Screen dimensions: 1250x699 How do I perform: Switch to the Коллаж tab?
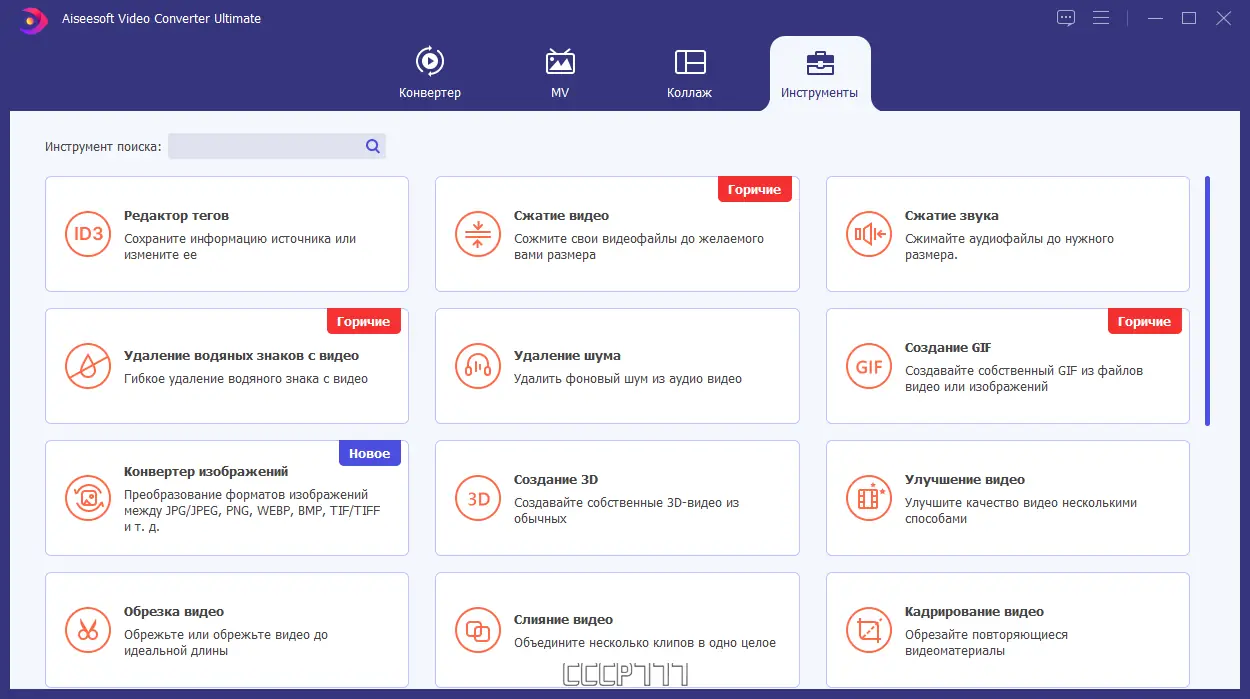click(x=690, y=72)
